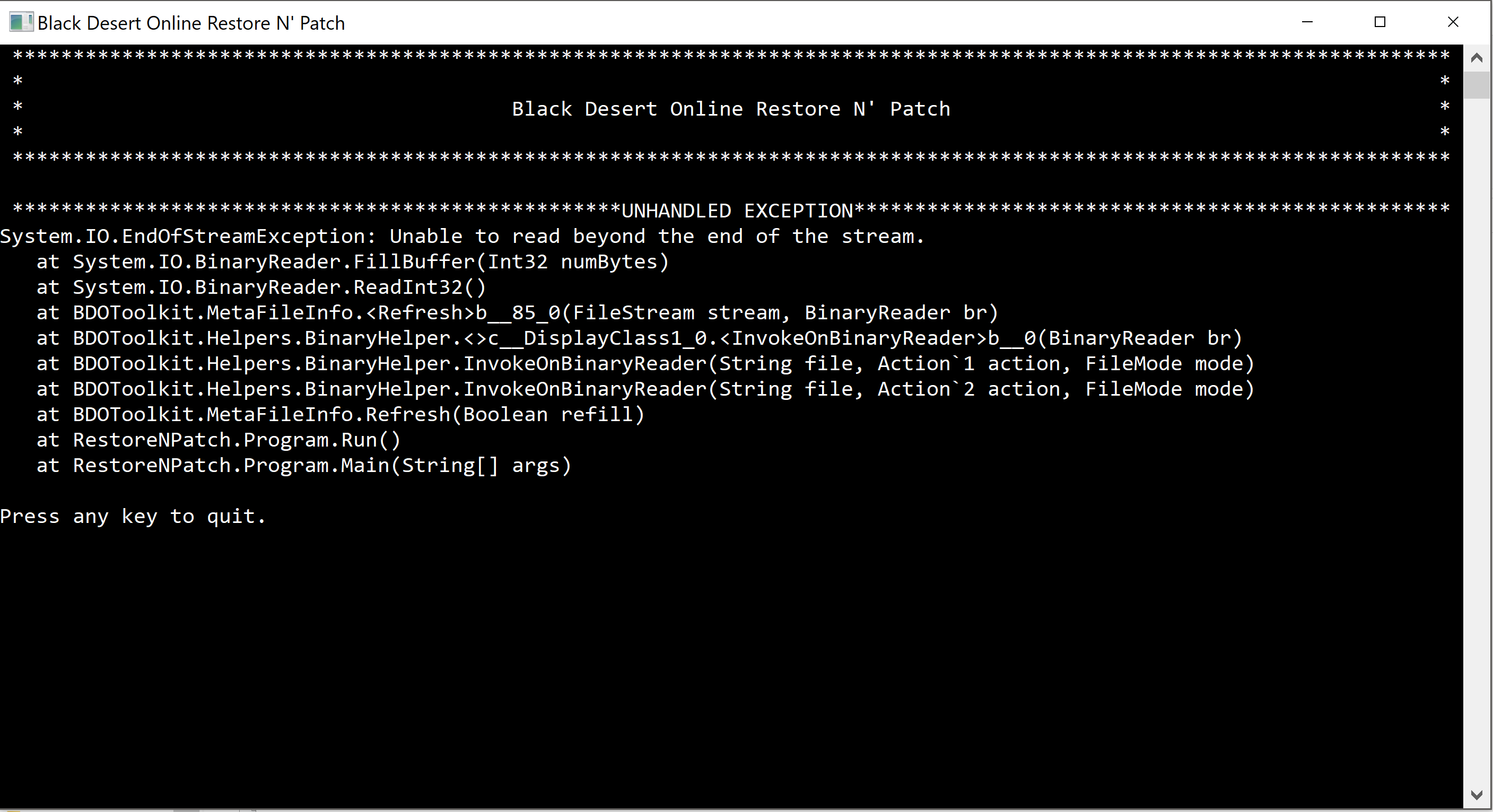The width and height of the screenshot is (1493, 812).
Task: Click the DisplayClass1_0 InvokeOnBinaryReader stack line
Action: tap(657, 338)
